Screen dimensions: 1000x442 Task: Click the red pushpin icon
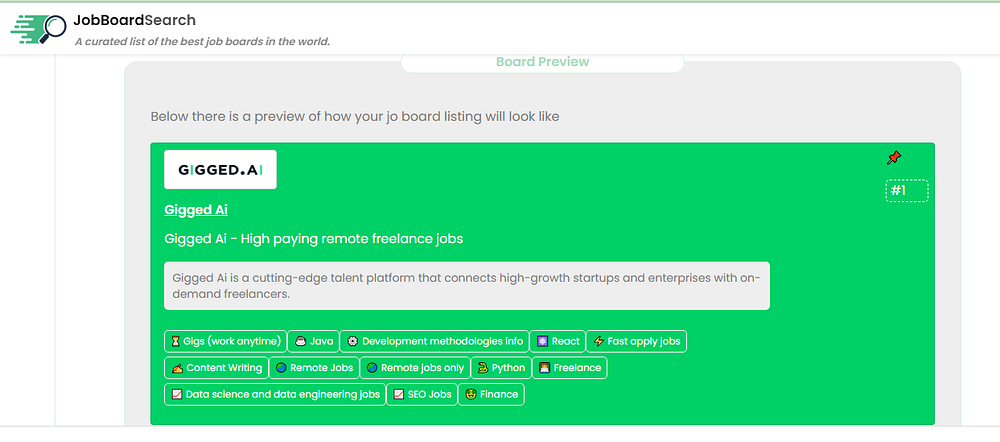[894, 157]
